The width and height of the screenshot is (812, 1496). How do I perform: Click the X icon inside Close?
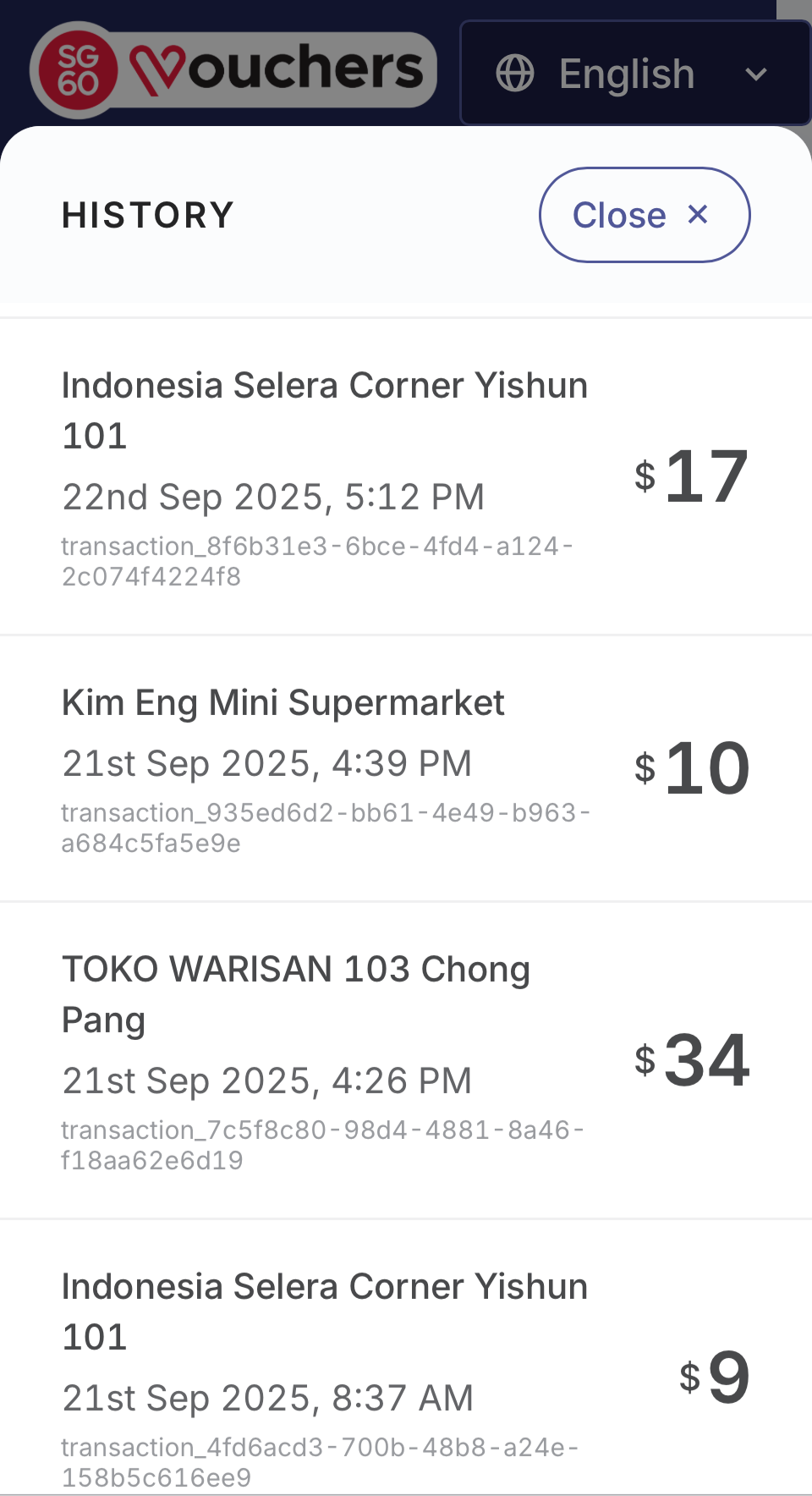coord(698,214)
